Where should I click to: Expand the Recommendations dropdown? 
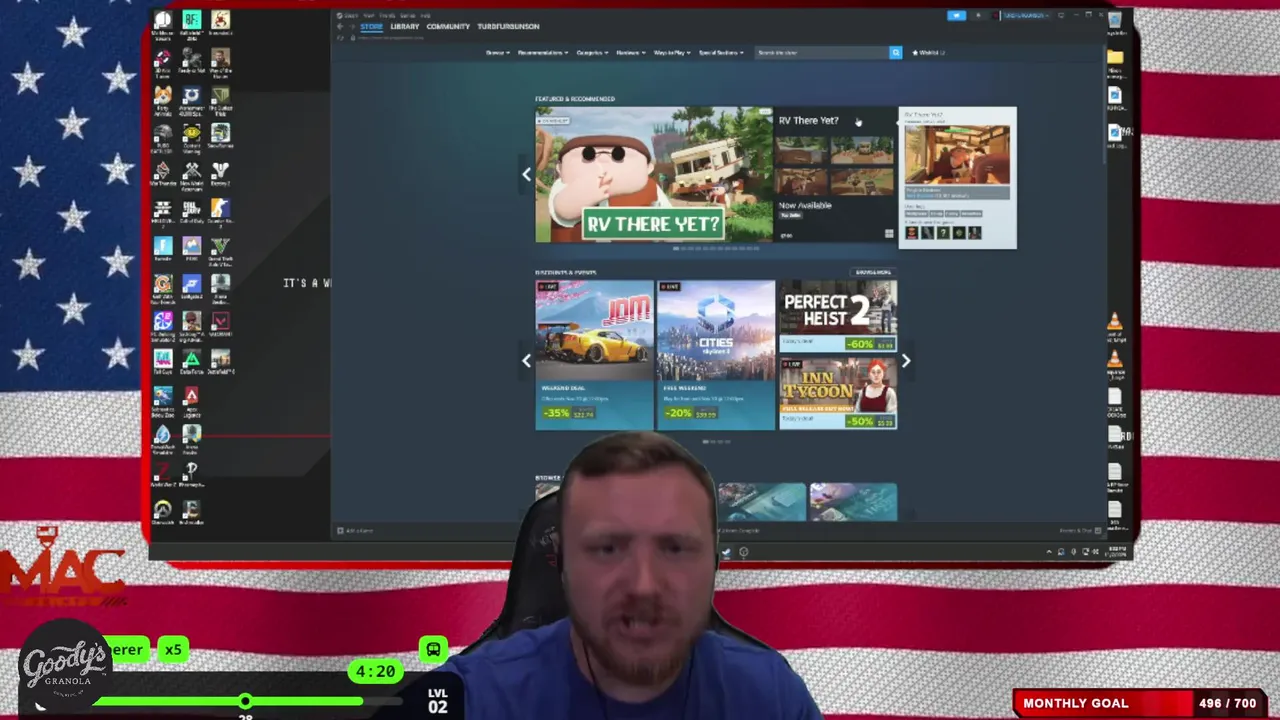543,52
